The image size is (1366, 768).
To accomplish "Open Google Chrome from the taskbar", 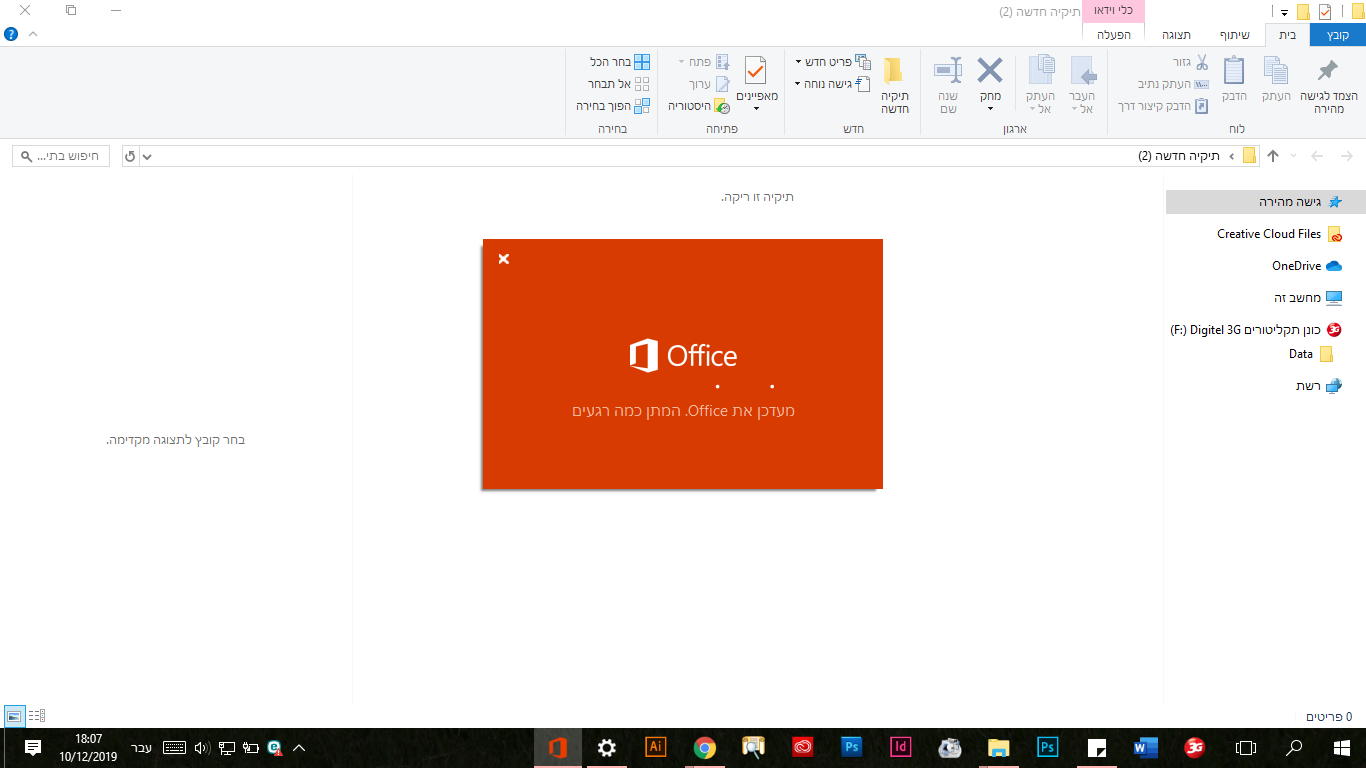I will (x=705, y=747).
